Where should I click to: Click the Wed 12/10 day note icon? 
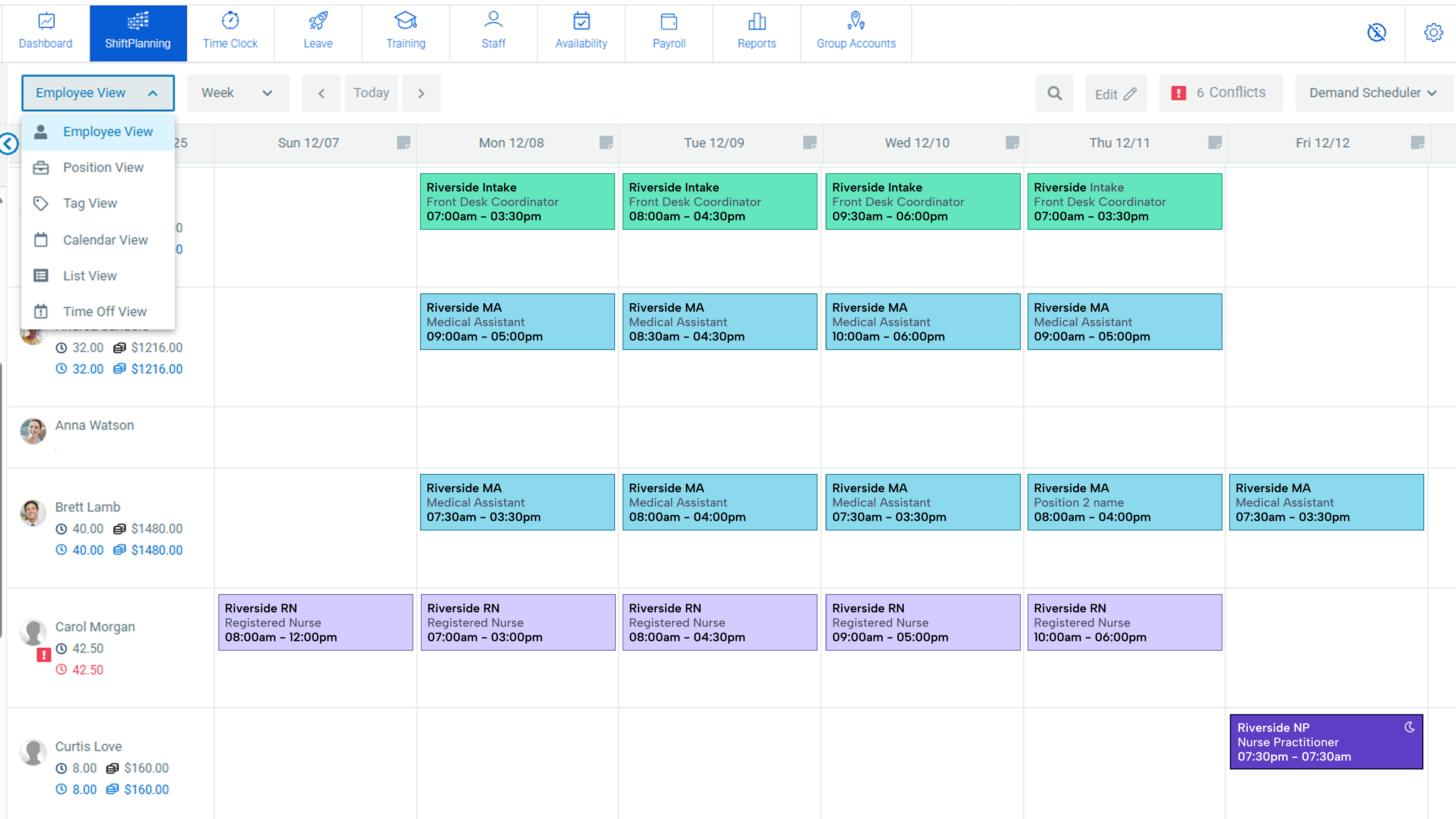[x=1012, y=143]
